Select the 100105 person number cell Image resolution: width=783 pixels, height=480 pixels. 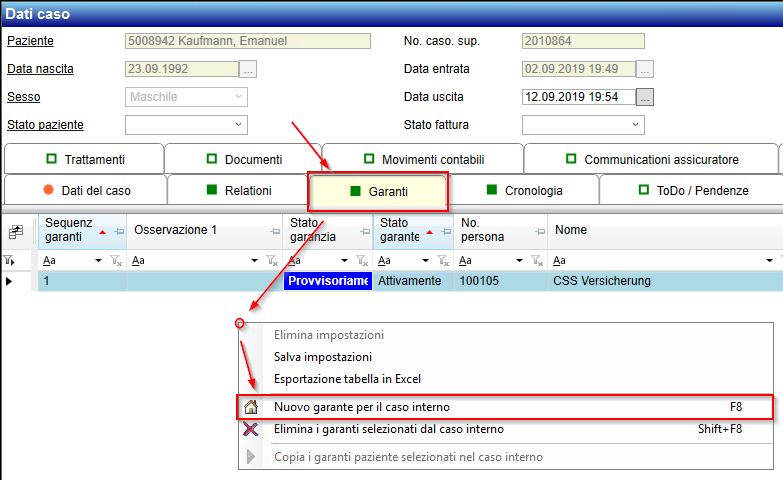[501, 281]
